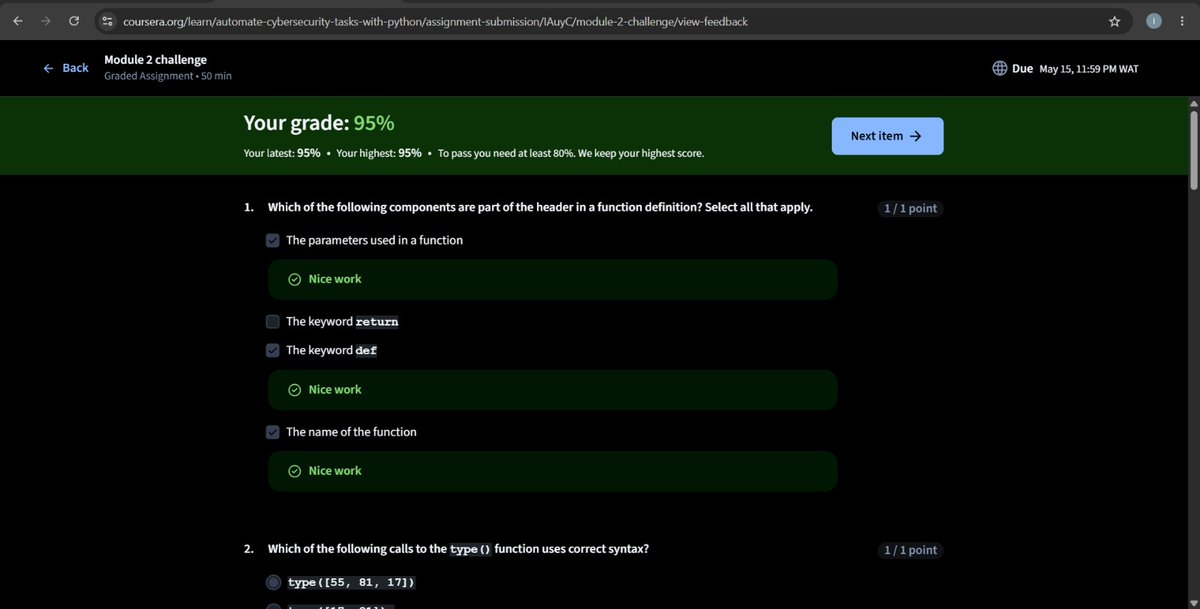Bookmark this page with the star icon

tap(1114, 21)
